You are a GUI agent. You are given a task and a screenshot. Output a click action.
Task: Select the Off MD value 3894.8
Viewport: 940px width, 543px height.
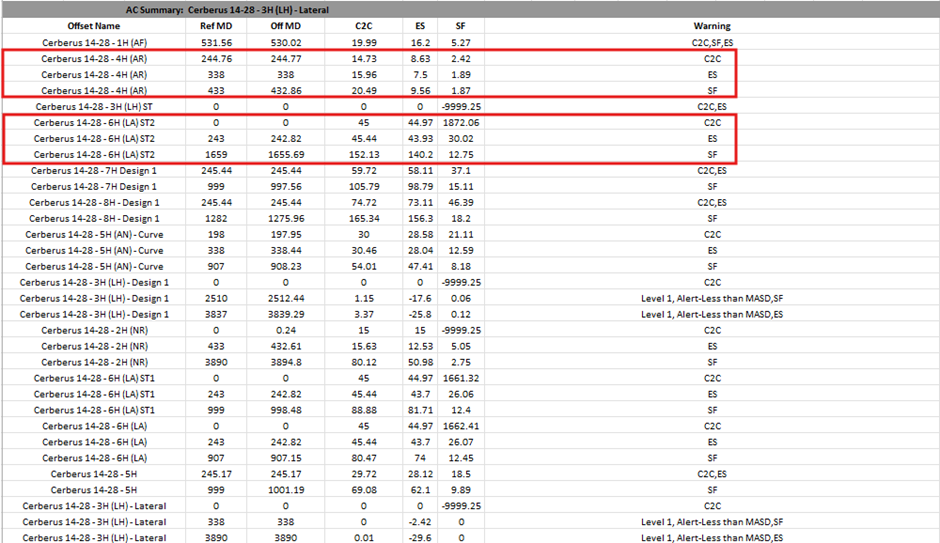pos(285,362)
